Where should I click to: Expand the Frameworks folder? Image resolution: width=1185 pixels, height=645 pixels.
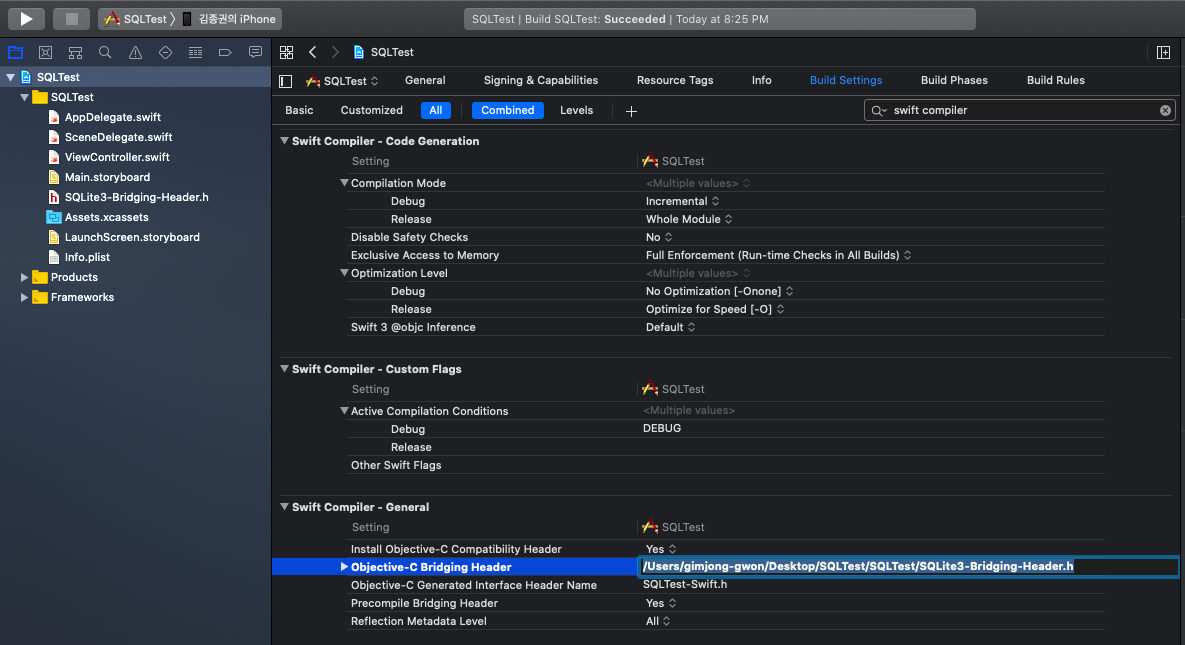[24, 297]
